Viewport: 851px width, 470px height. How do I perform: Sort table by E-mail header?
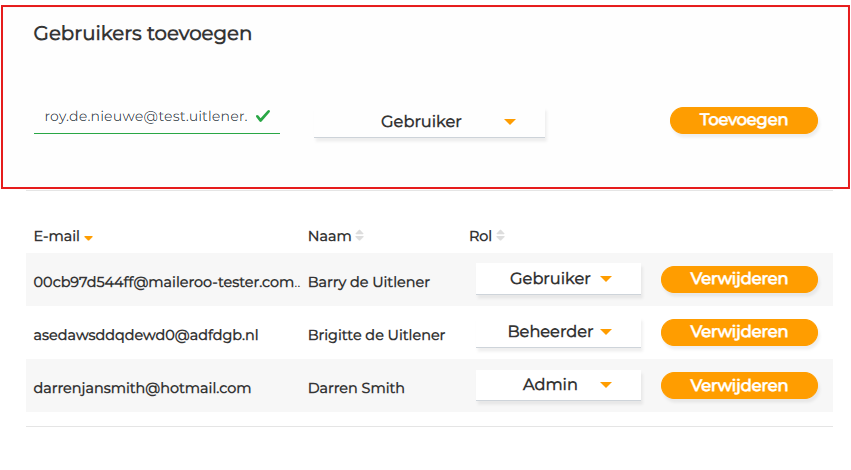click(x=56, y=236)
